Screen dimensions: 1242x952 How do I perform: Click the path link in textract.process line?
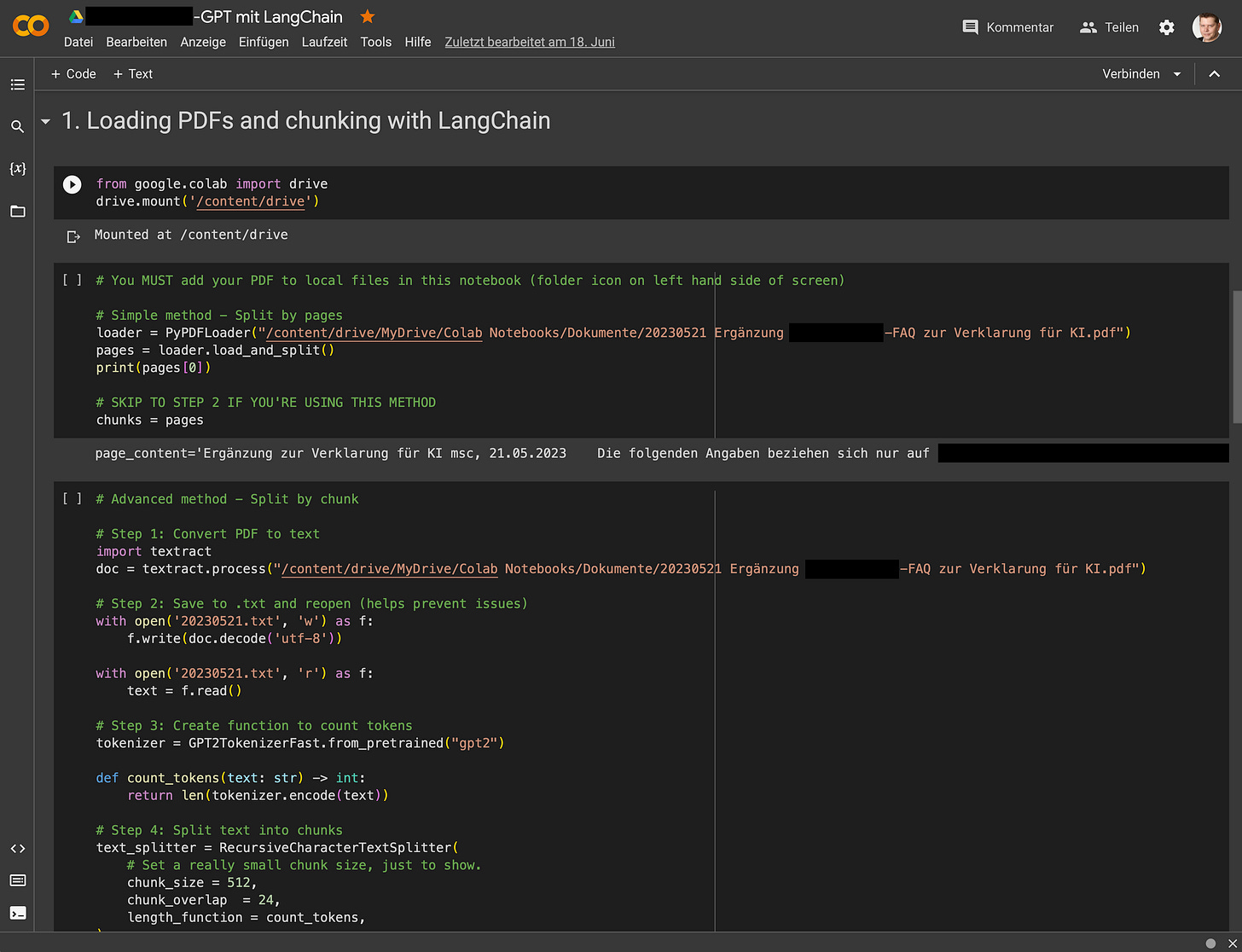click(x=390, y=568)
